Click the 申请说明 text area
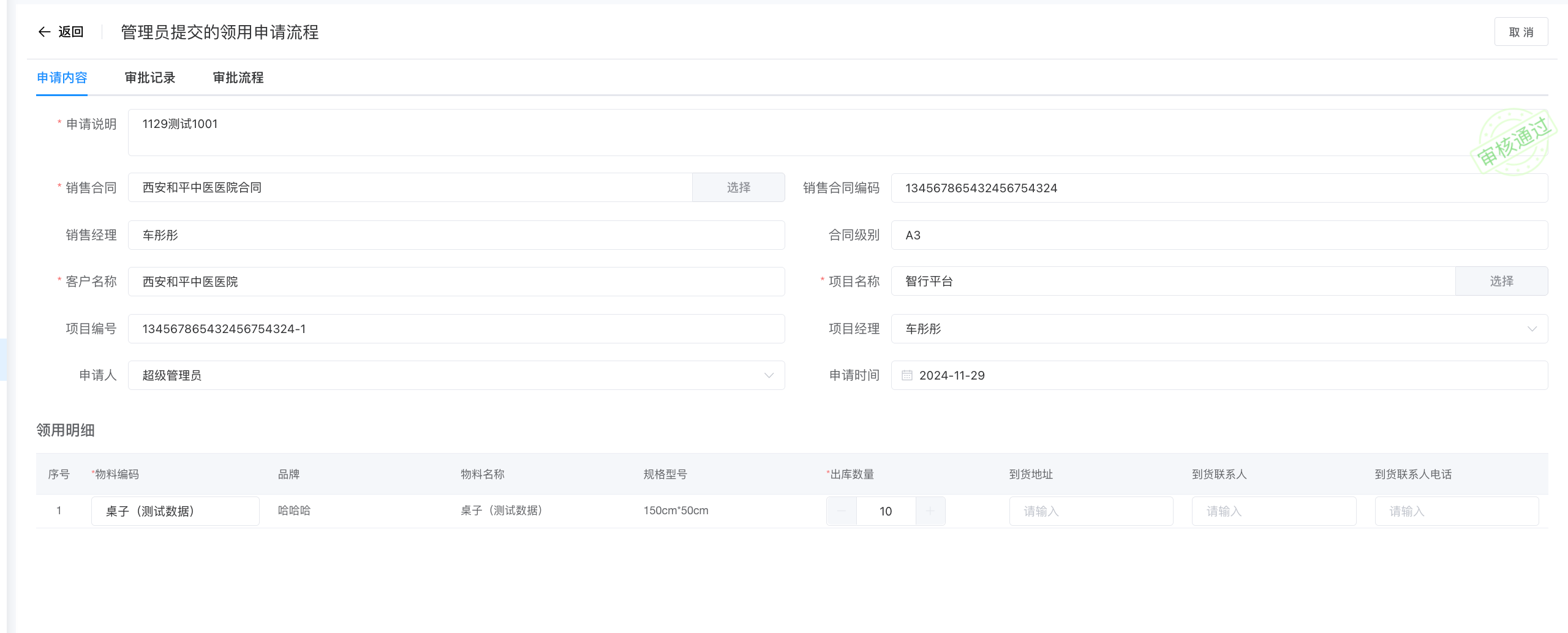 tap(796, 132)
